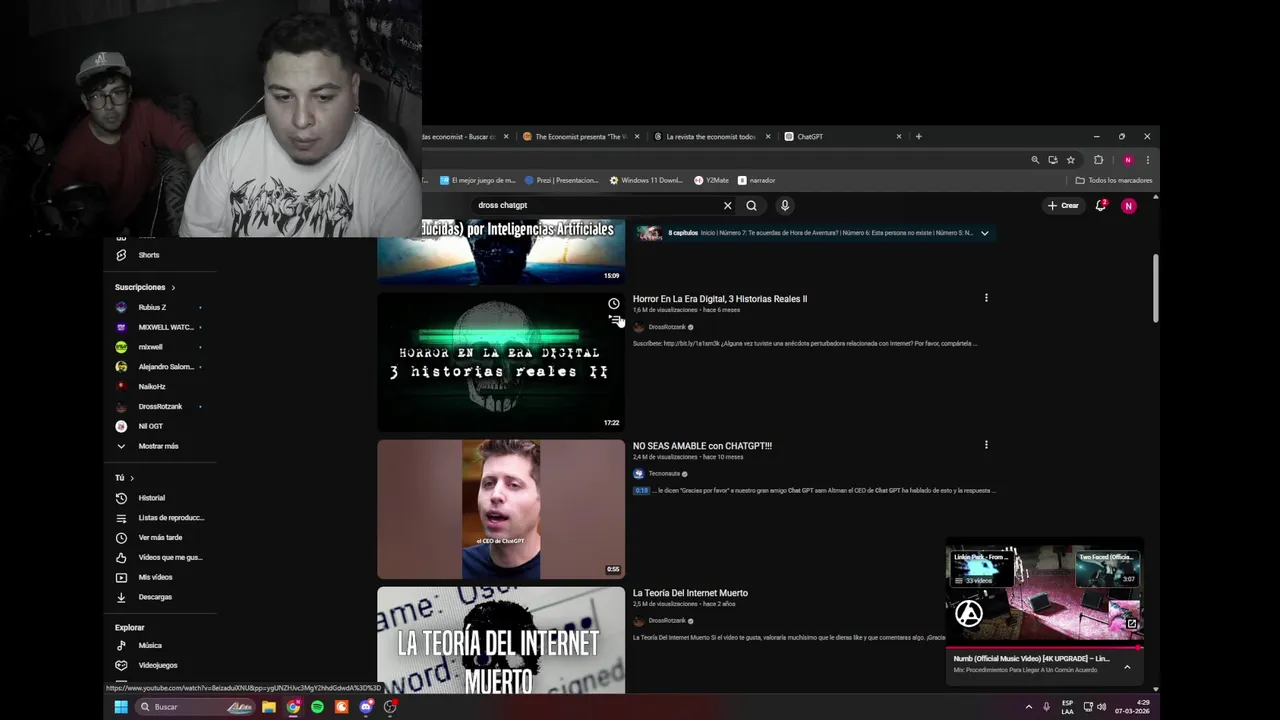Open options for NO SEAS AMABLE video
The height and width of the screenshot is (720, 1280).
pyautogui.click(x=986, y=445)
